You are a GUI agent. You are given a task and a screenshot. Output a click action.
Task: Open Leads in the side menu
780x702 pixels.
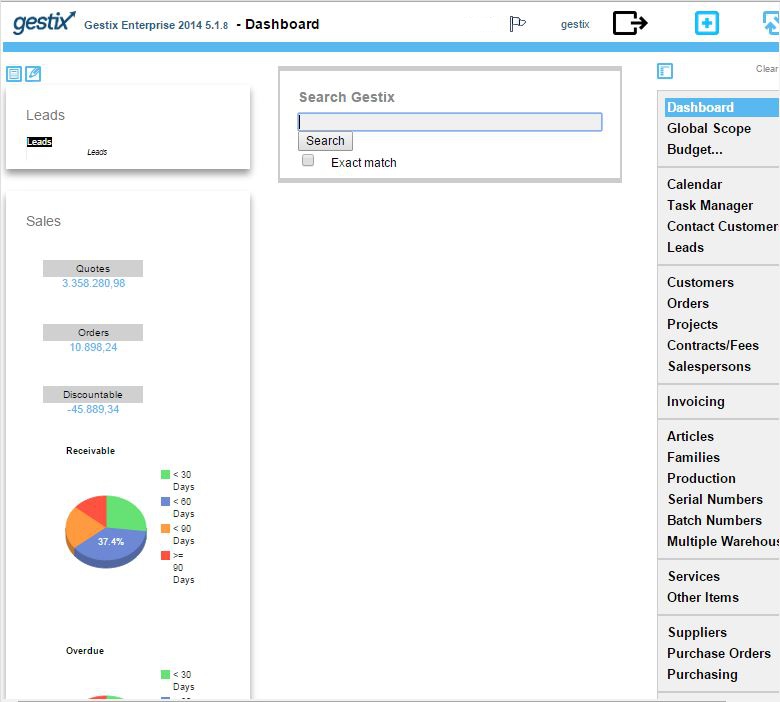(685, 247)
